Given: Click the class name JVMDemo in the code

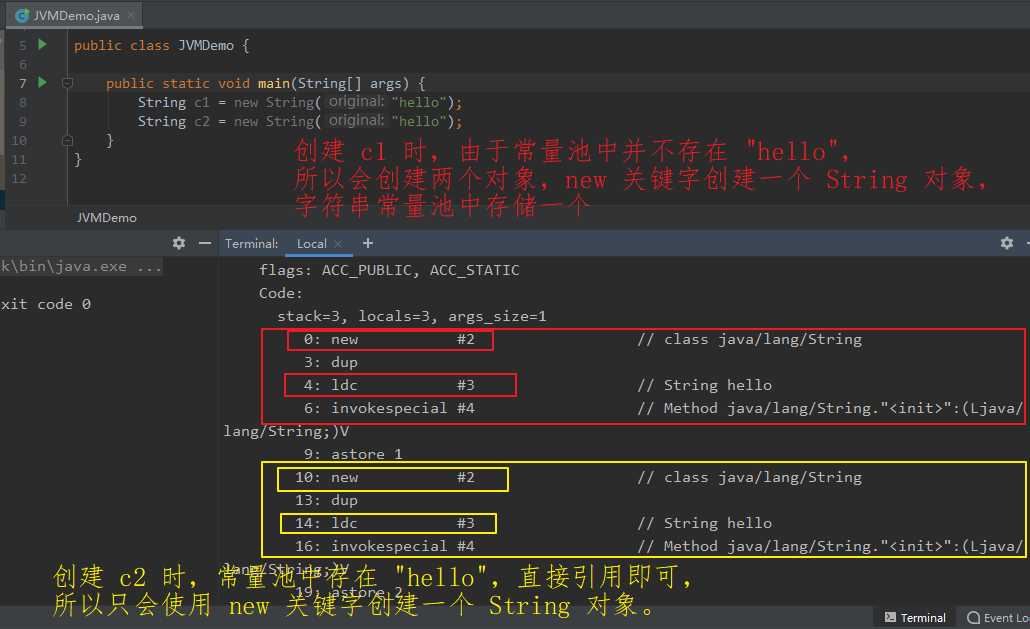Looking at the screenshot, I should 206,45.
